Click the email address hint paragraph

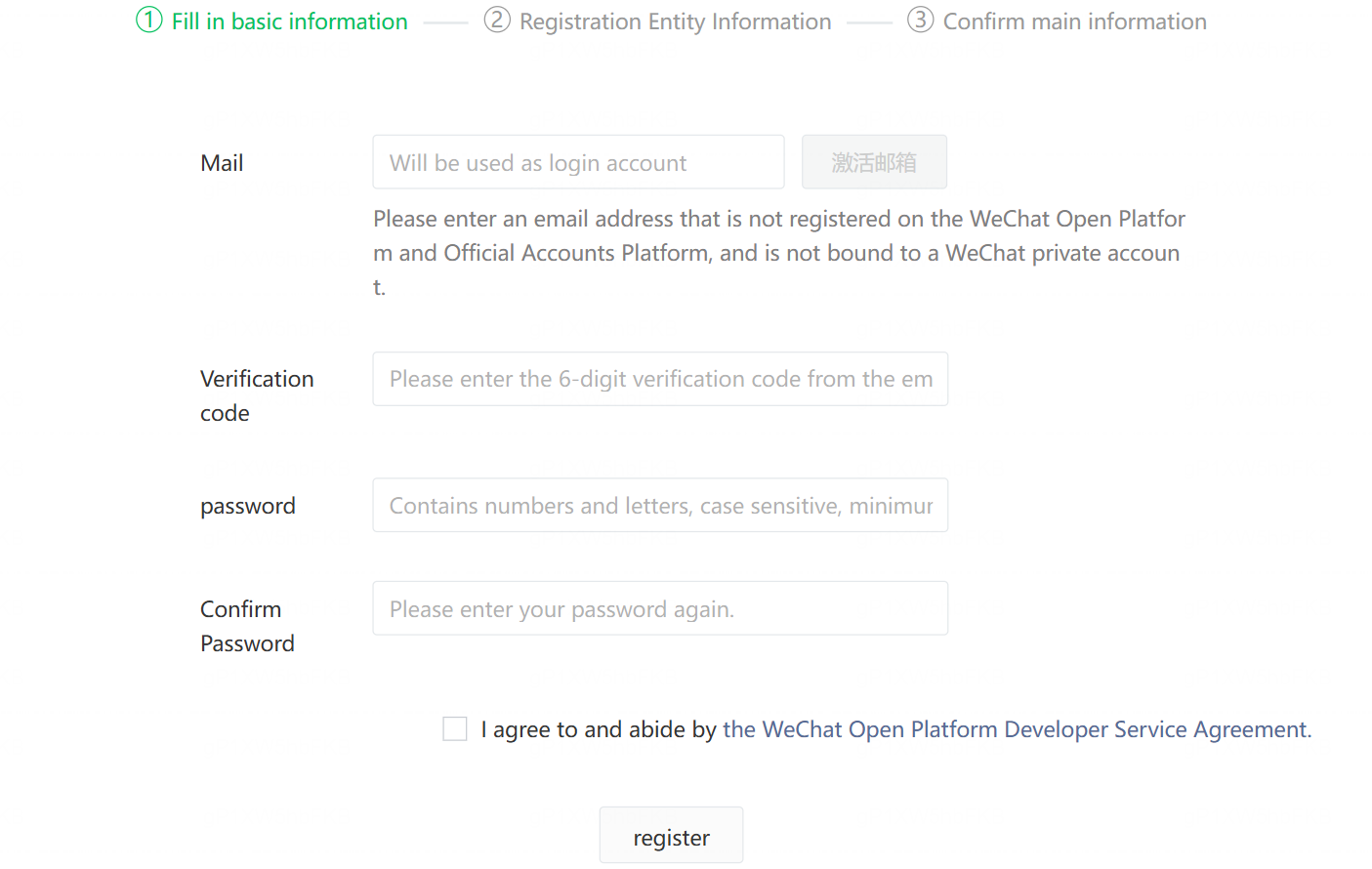(x=778, y=253)
